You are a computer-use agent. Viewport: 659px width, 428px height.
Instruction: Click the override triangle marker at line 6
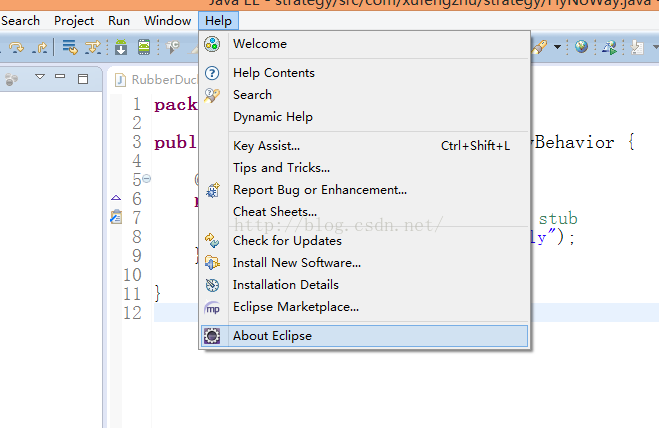click(x=116, y=198)
